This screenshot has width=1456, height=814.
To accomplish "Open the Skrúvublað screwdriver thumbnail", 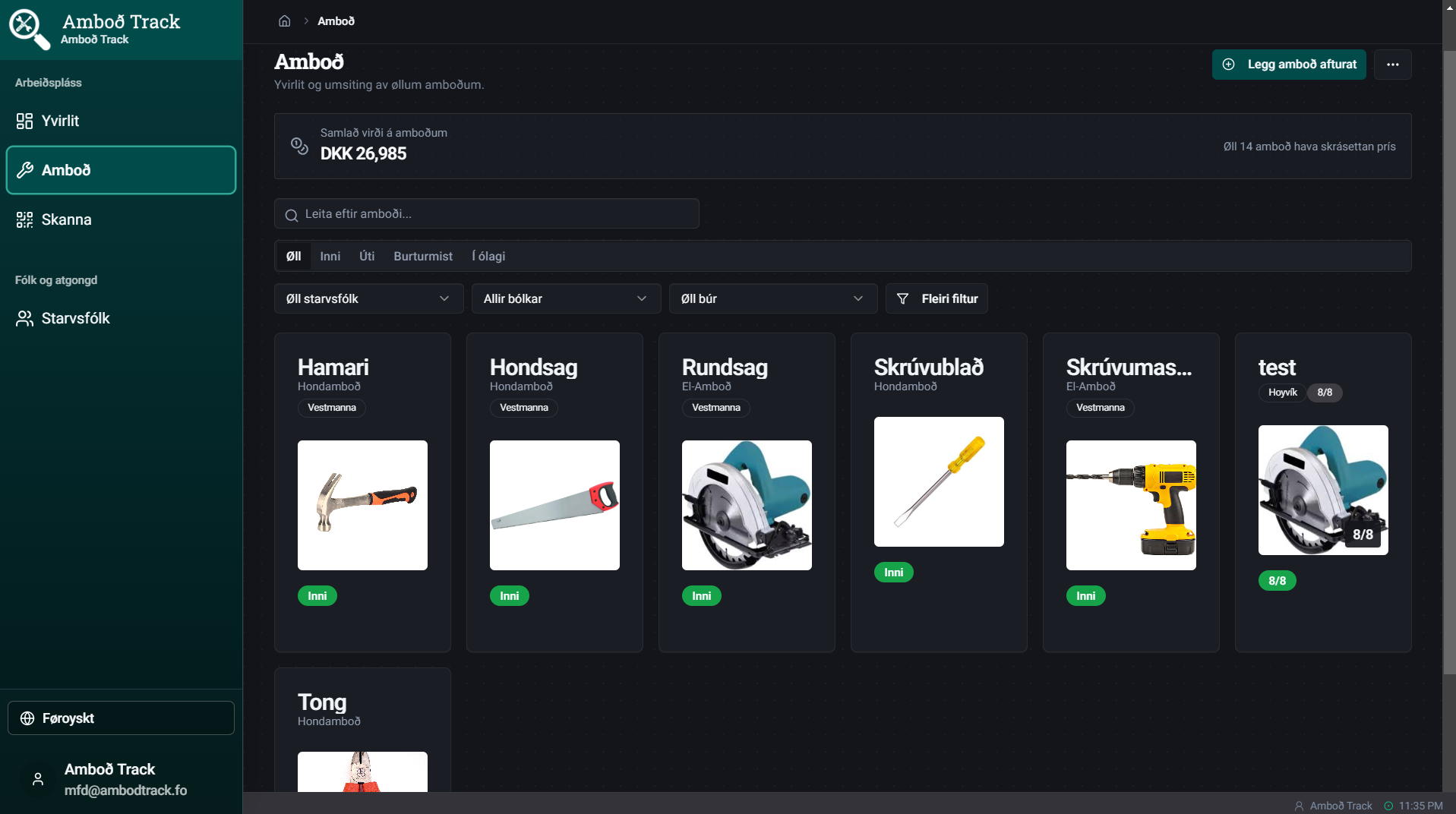I will [x=939, y=481].
